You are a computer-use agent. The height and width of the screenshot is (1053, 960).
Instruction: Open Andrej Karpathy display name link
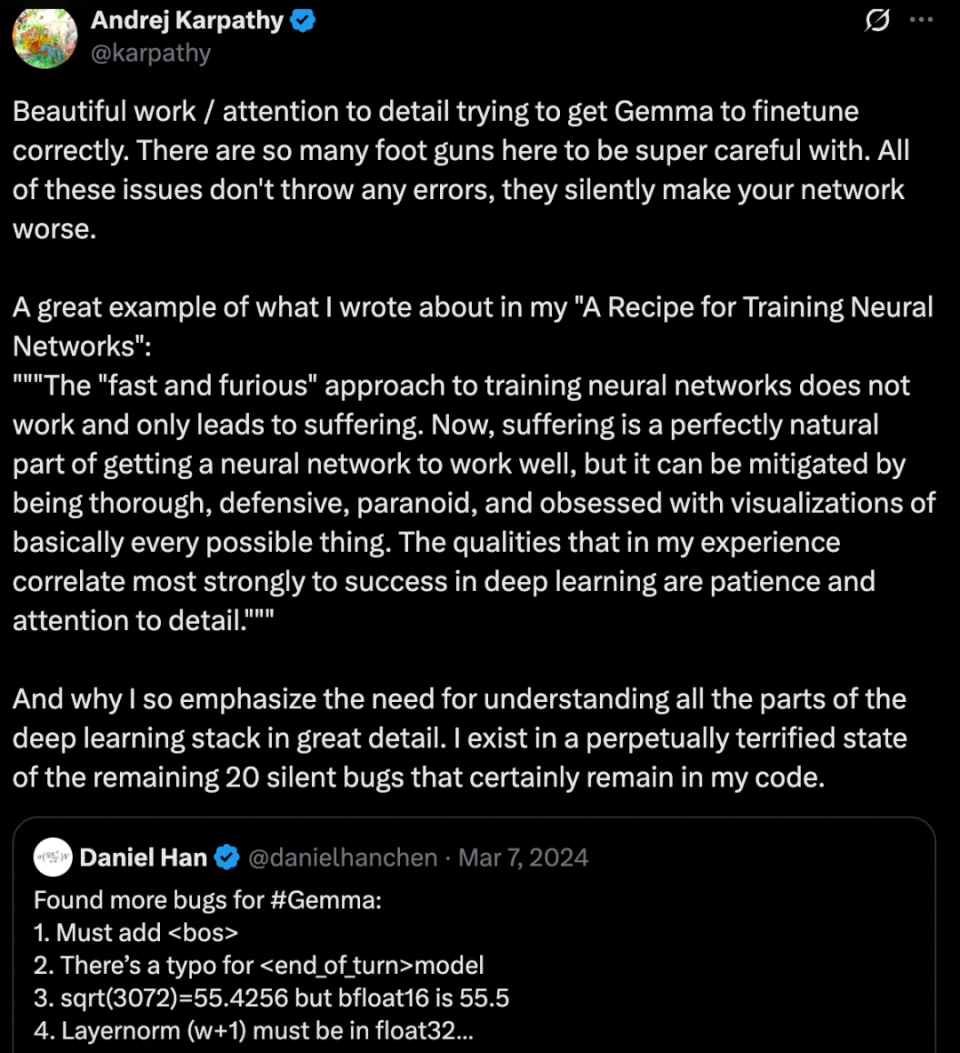(187, 20)
